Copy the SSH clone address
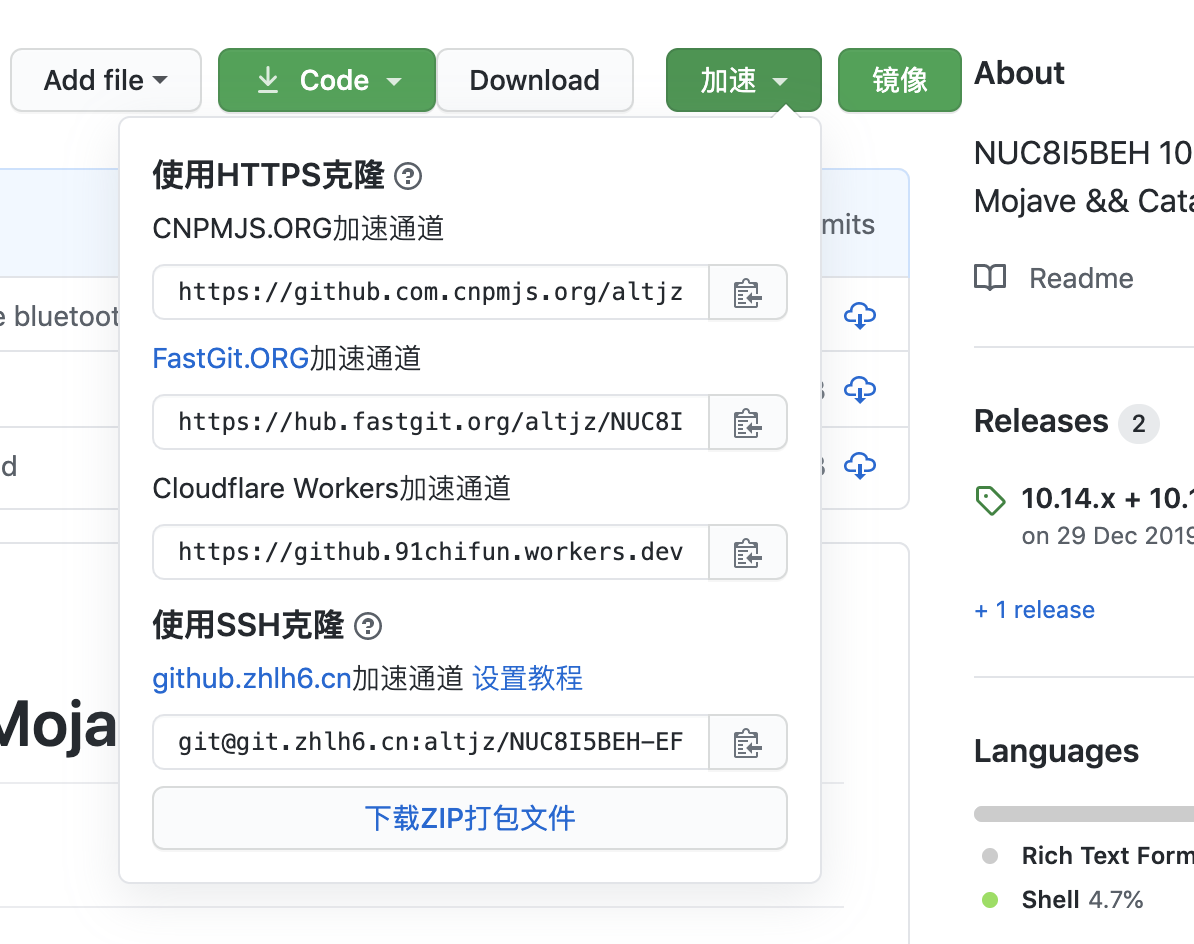The height and width of the screenshot is (944, 1194). pyautogui.click(x=747, y=743)
